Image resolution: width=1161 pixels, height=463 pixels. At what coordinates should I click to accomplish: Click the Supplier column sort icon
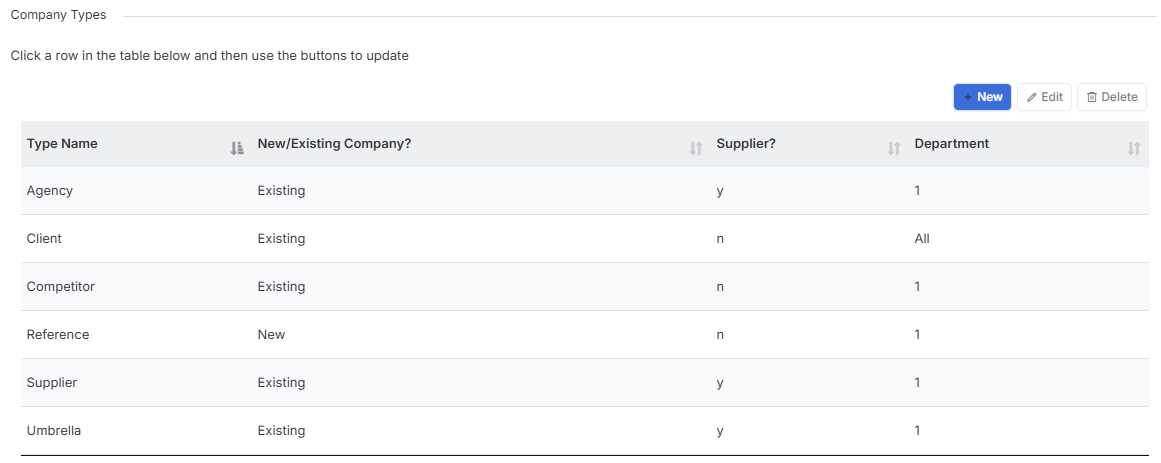coord(894,148)
